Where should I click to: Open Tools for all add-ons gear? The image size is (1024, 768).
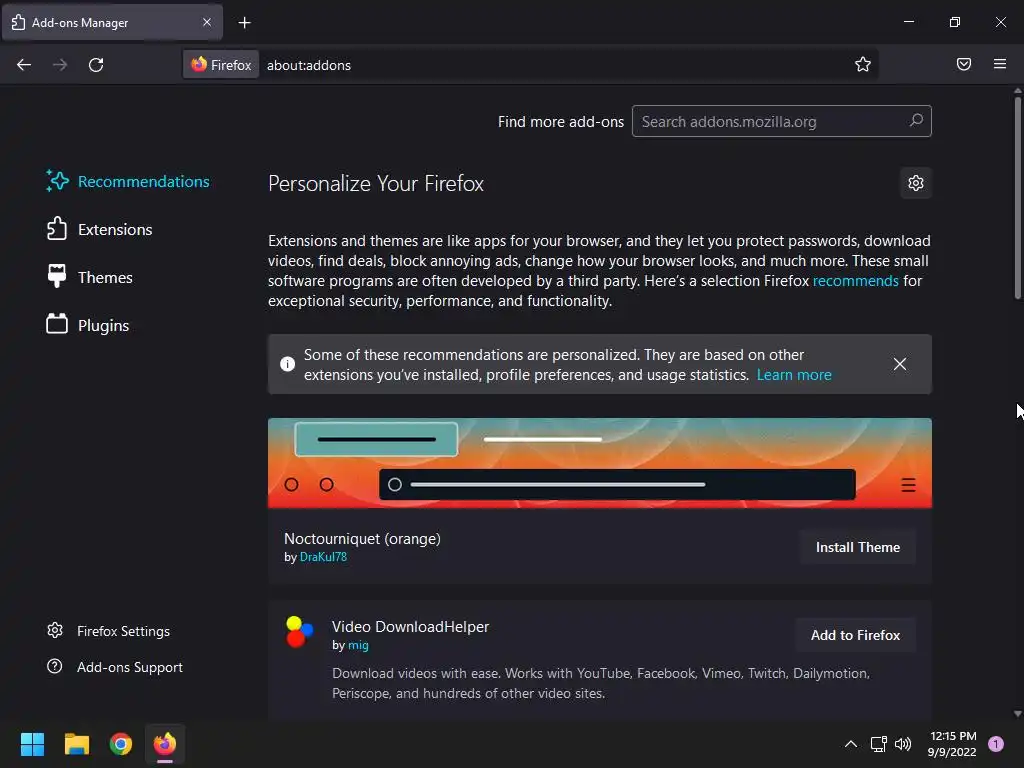tap(916, 183)
